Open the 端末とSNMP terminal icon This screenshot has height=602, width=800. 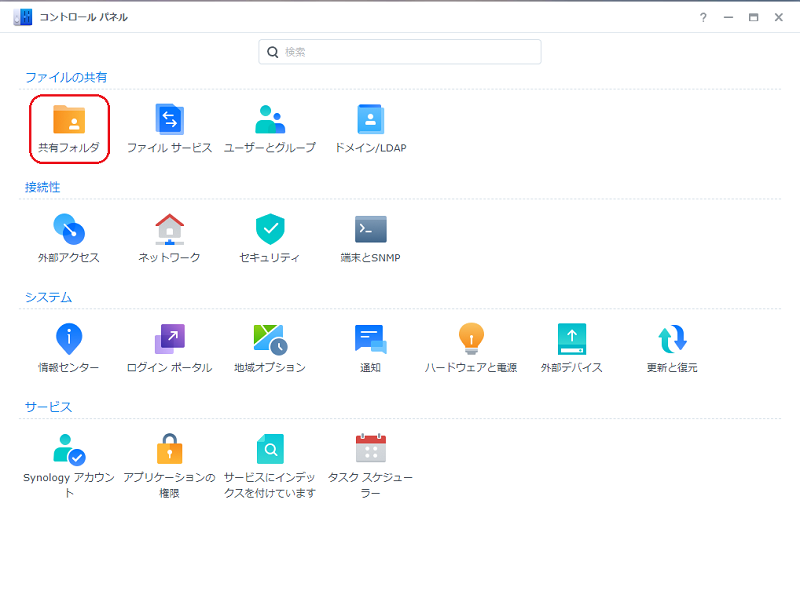click(x=370, y=229)
